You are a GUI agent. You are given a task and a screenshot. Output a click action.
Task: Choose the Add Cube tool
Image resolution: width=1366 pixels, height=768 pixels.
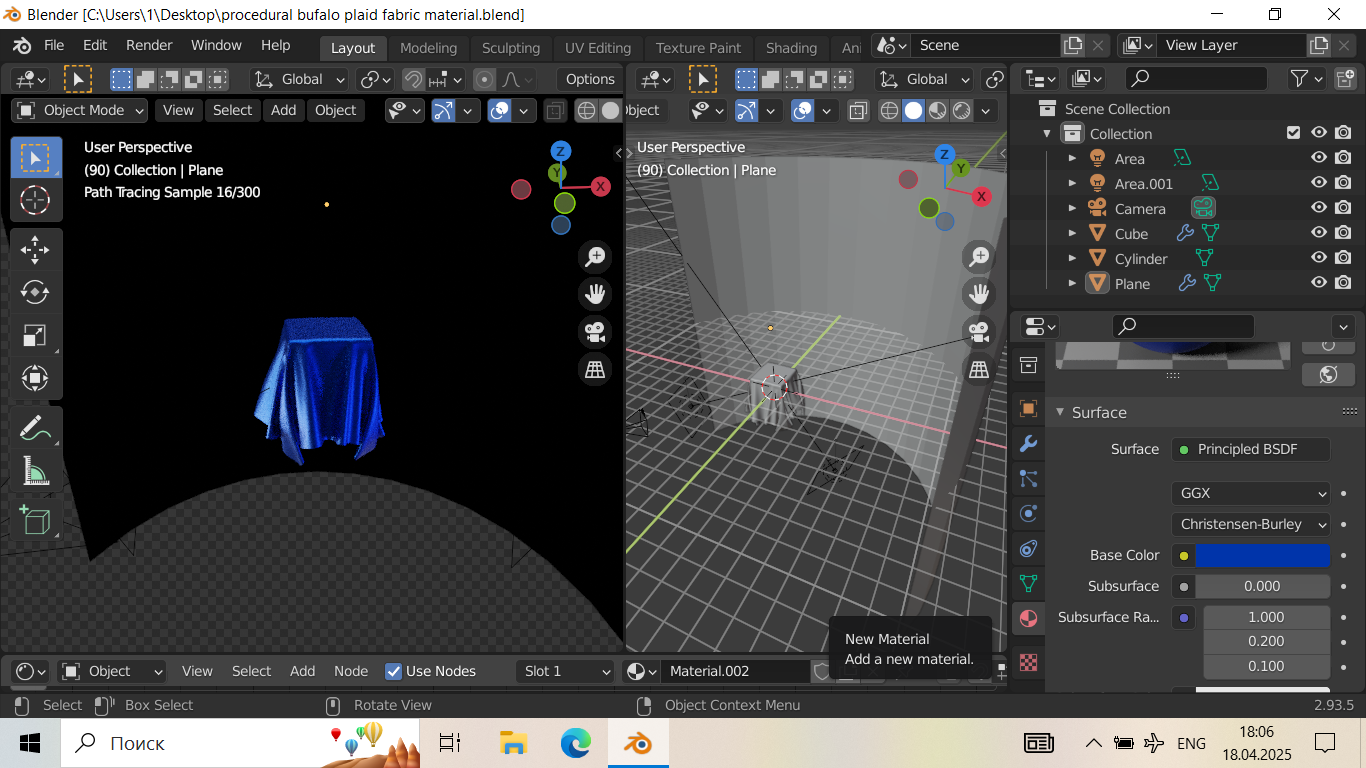pos(35,520)
